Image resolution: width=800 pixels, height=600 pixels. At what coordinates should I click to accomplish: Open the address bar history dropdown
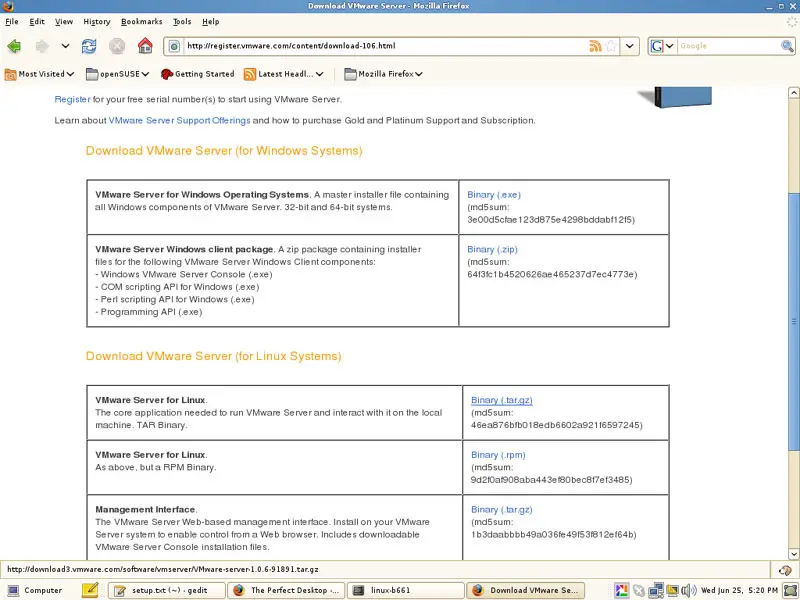tap(630, 46)
